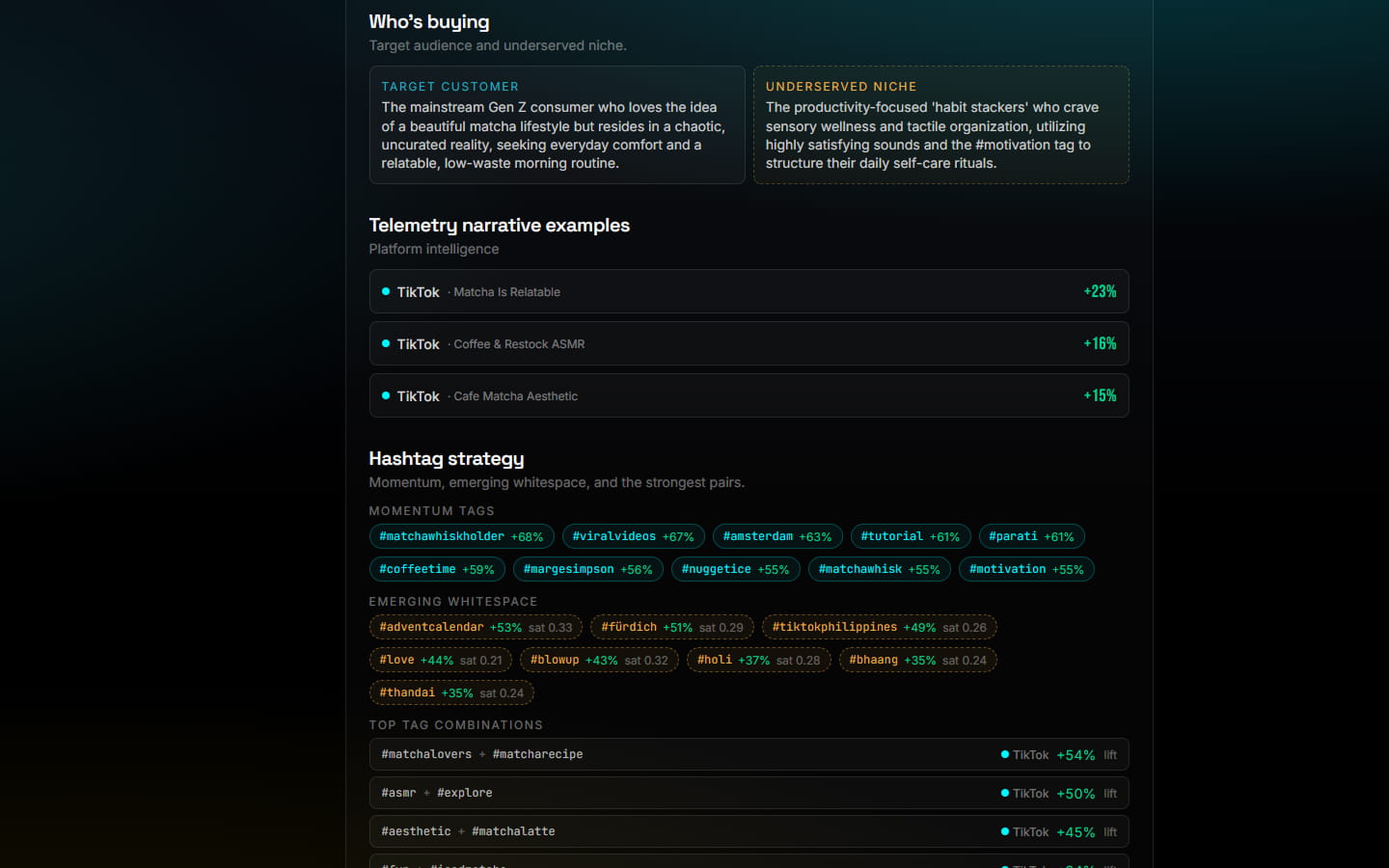Pick the #bhaang +35% whitespace tag

pos(917,660)
